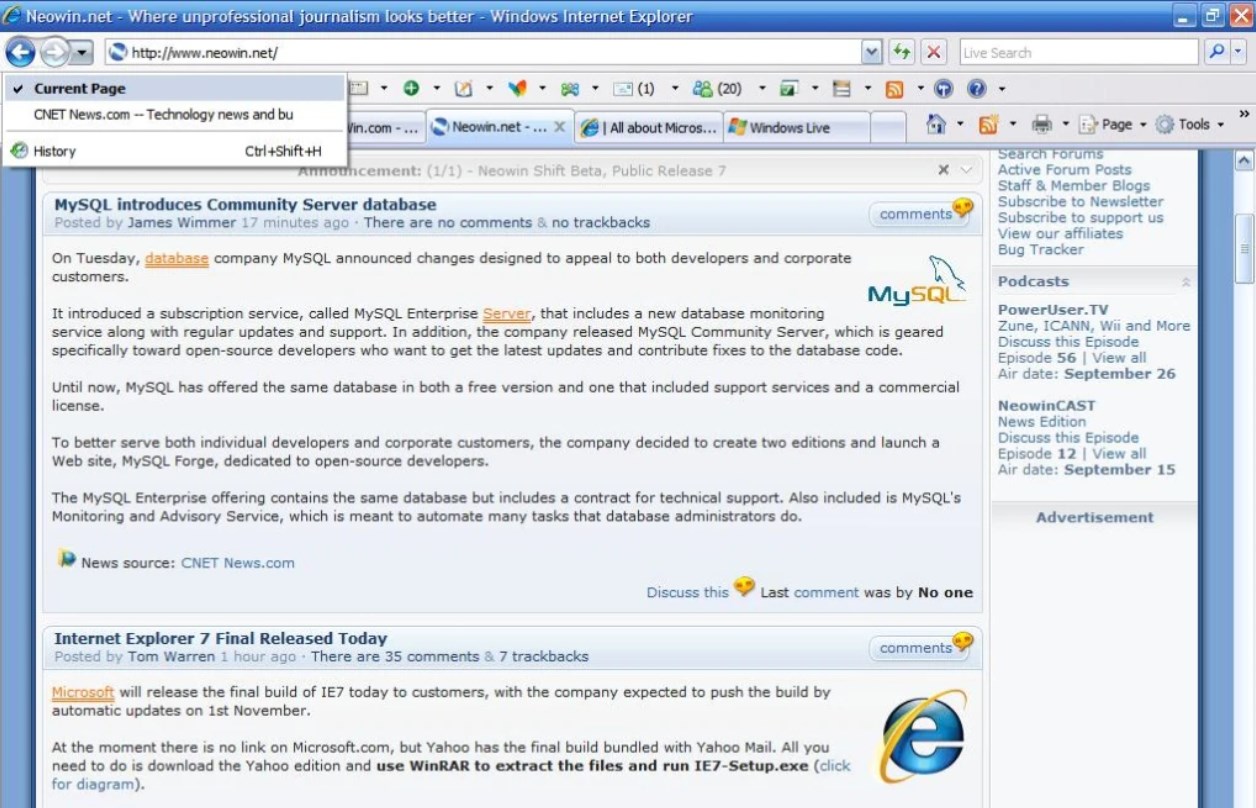
Task: Open the address bar dropdown arrow
Action: 872,52
